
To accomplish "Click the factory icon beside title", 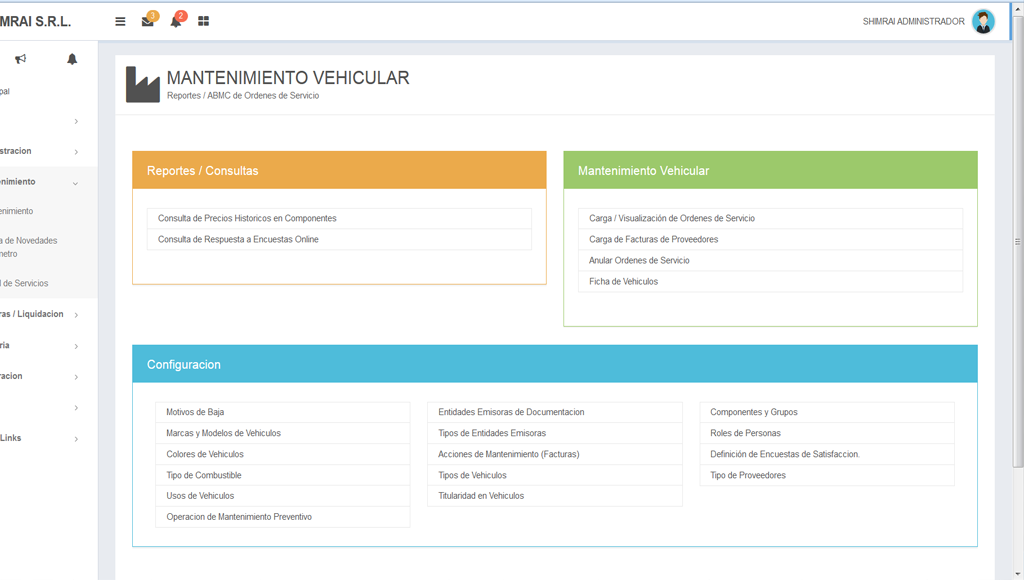I will point(142,84).
